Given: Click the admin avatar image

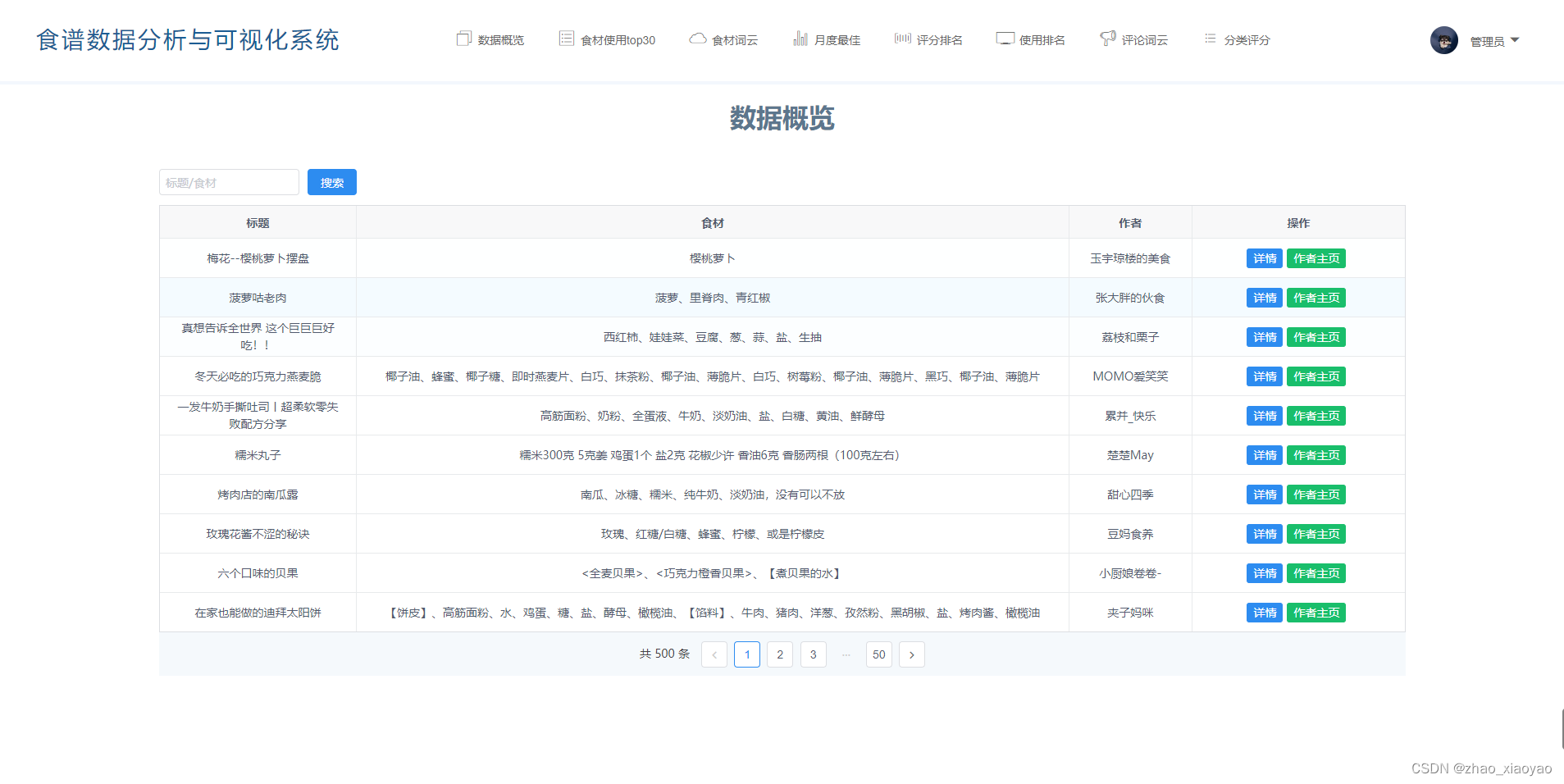Looking at the screenshot, I should [1443, 40].
